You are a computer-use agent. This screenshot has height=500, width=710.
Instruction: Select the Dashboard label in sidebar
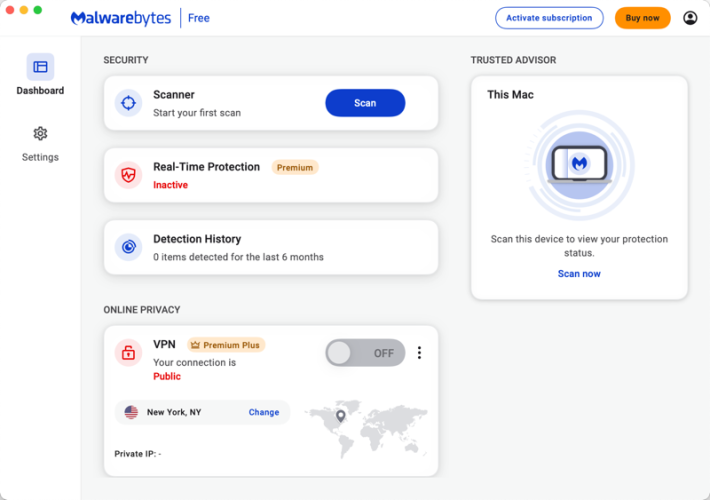40,91
